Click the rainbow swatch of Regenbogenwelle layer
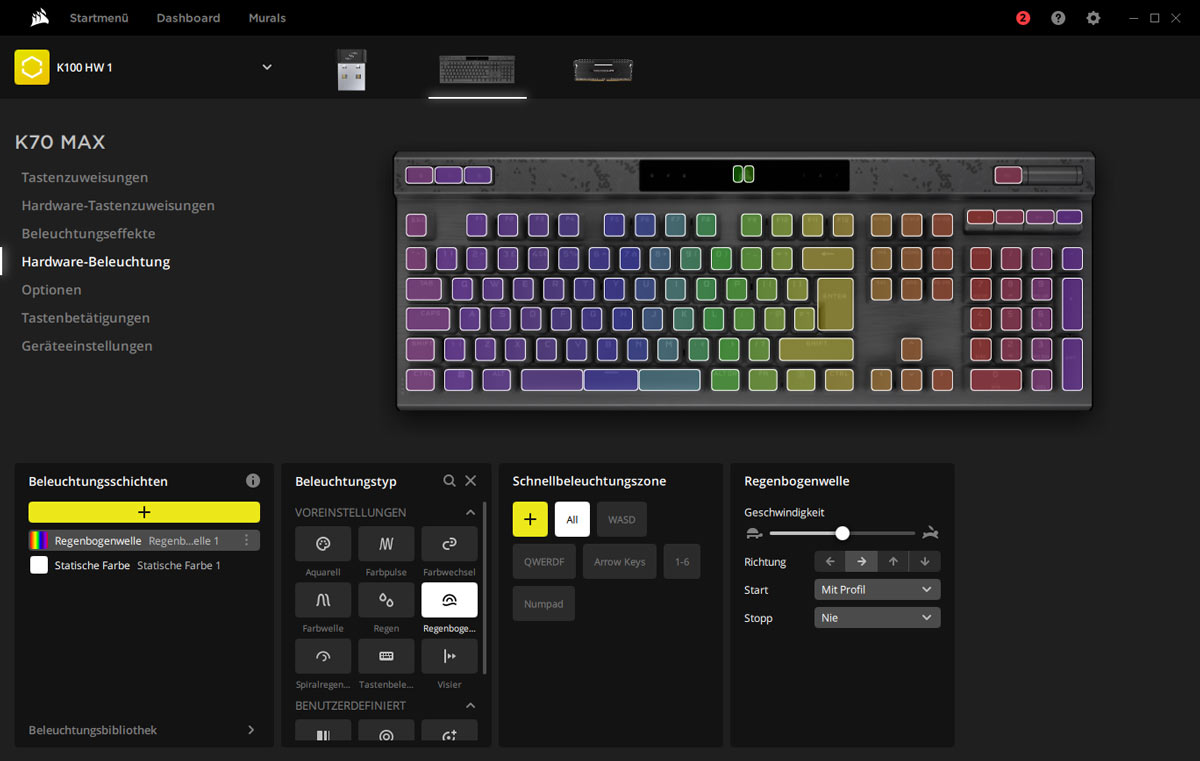Screen dimensions: 1200x761 coord(39,540)
